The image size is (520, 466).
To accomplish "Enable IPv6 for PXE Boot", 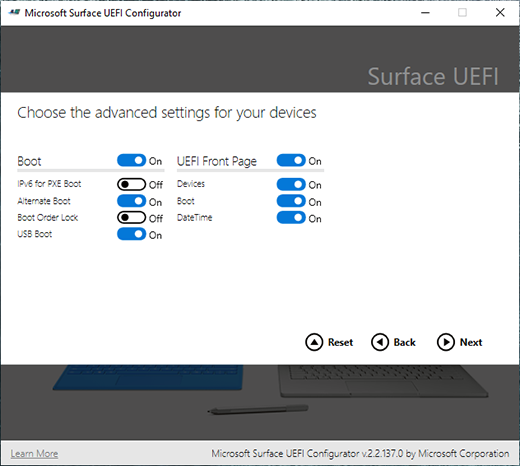I will tap(131, 184).
